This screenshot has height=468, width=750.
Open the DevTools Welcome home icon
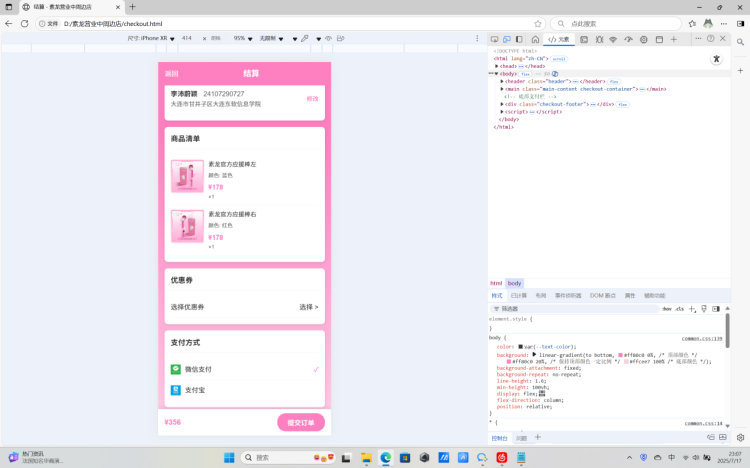click(535, 39)
